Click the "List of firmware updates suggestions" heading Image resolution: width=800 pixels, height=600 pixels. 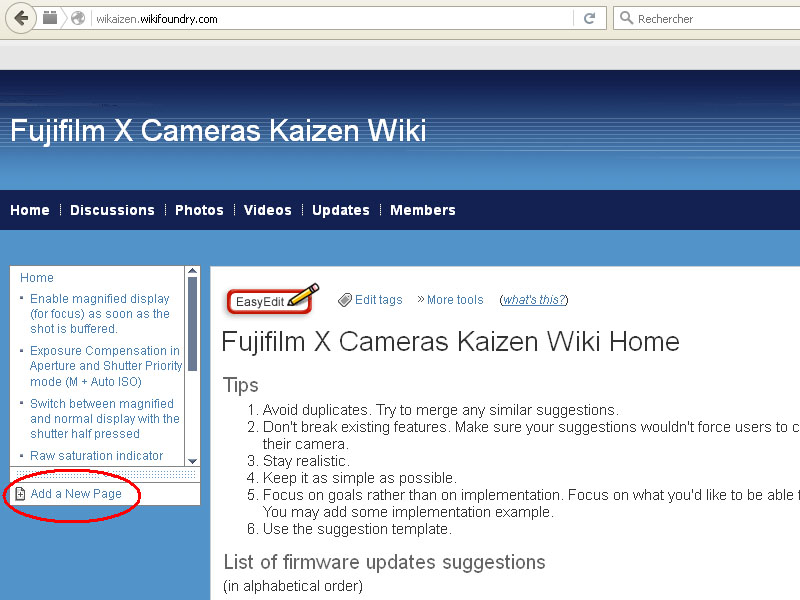click(x=385, y=562)
